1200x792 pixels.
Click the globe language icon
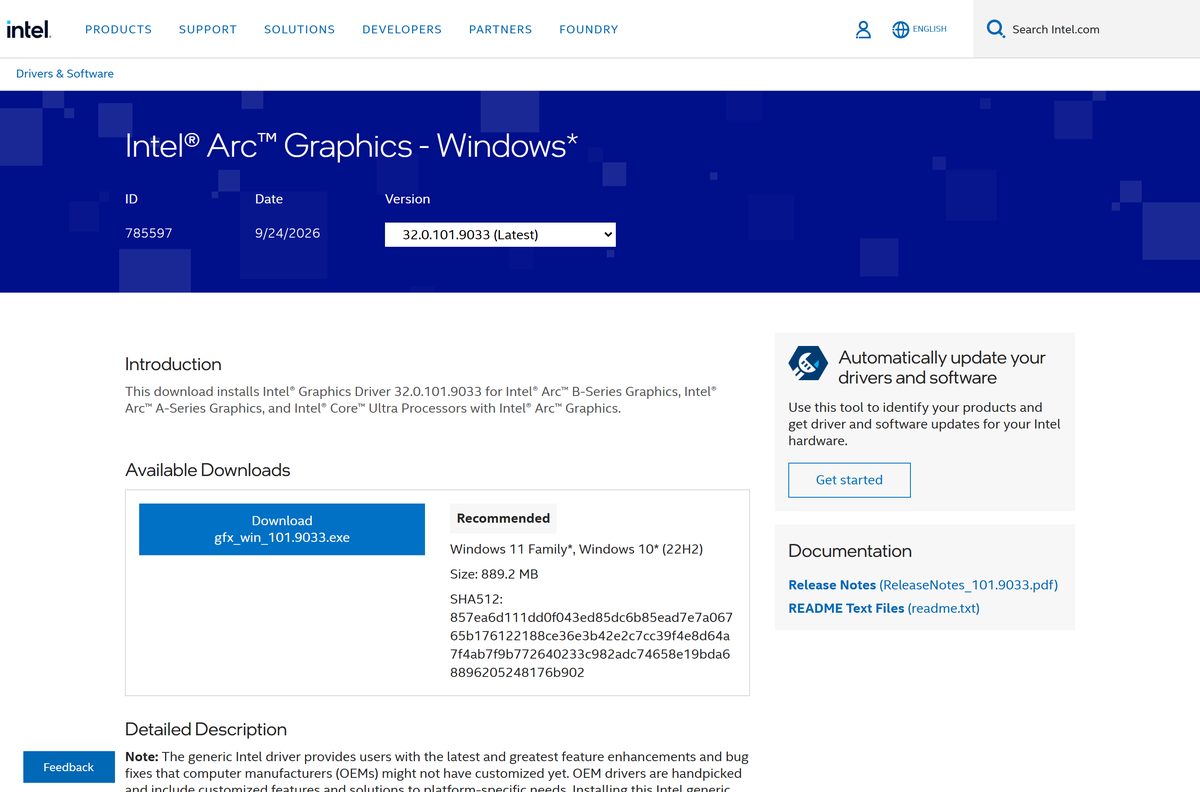point(900,29)
